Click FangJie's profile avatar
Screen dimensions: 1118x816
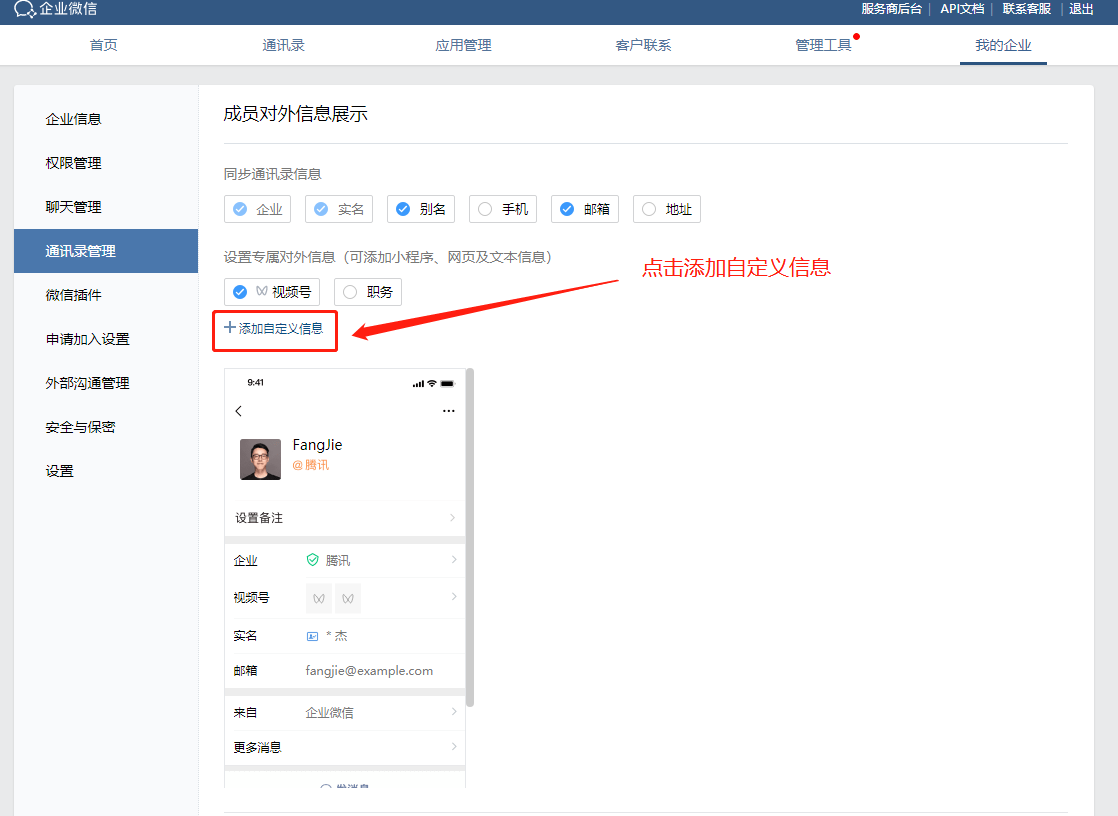(260, 459)
